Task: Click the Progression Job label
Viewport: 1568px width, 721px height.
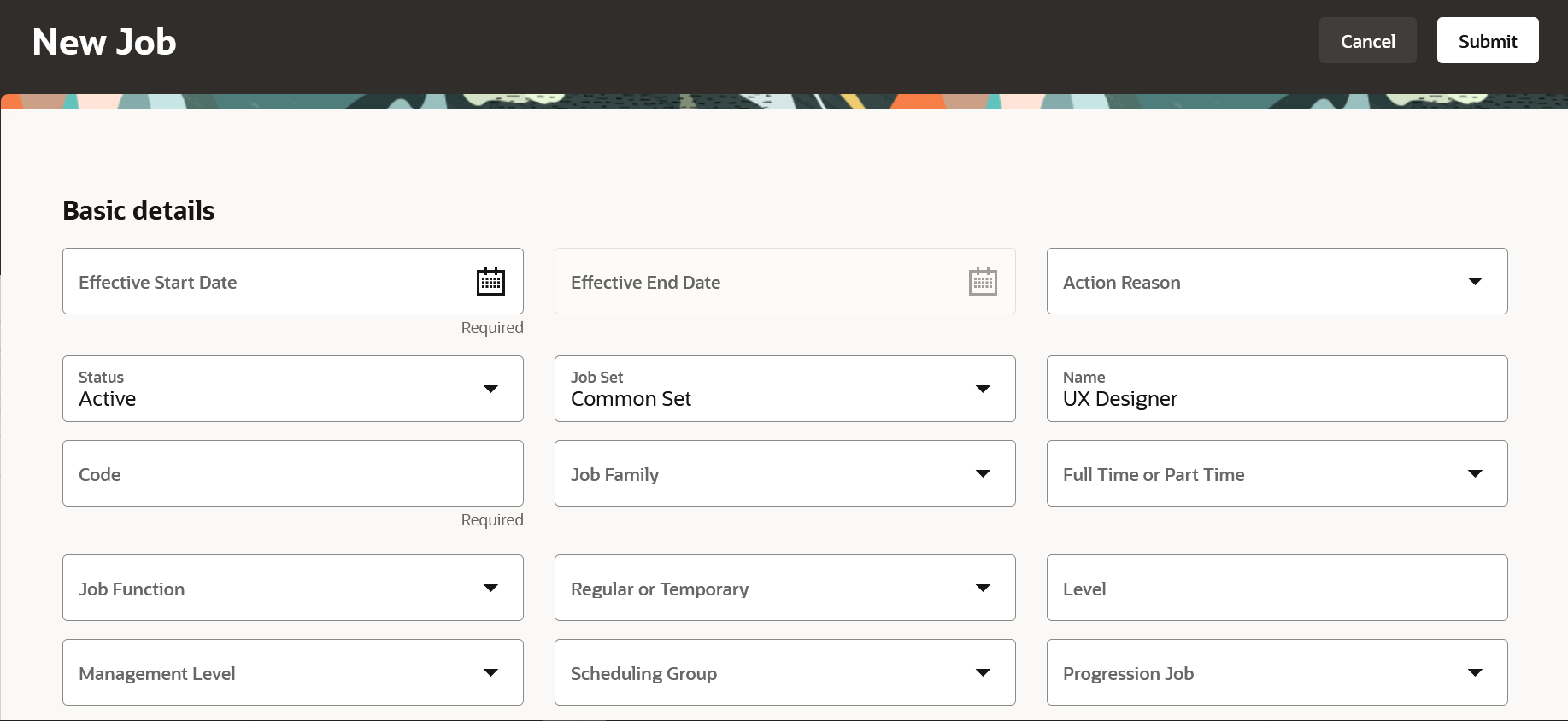Action: tap(1128, 674)
